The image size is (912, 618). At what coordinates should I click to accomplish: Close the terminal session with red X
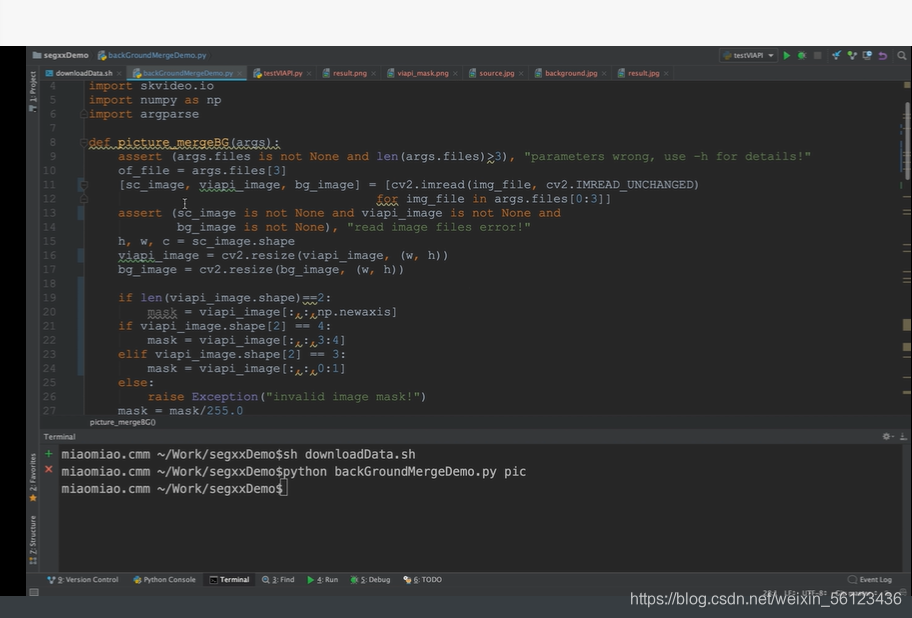[49, 470]
